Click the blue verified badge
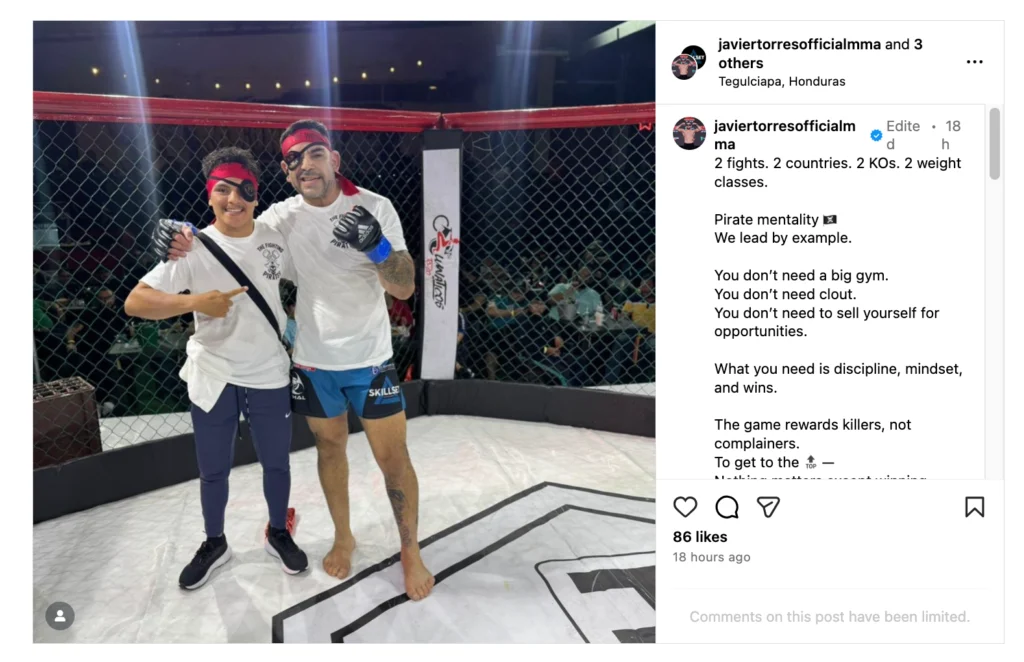1024x662 pixels. tap(876, 135)
